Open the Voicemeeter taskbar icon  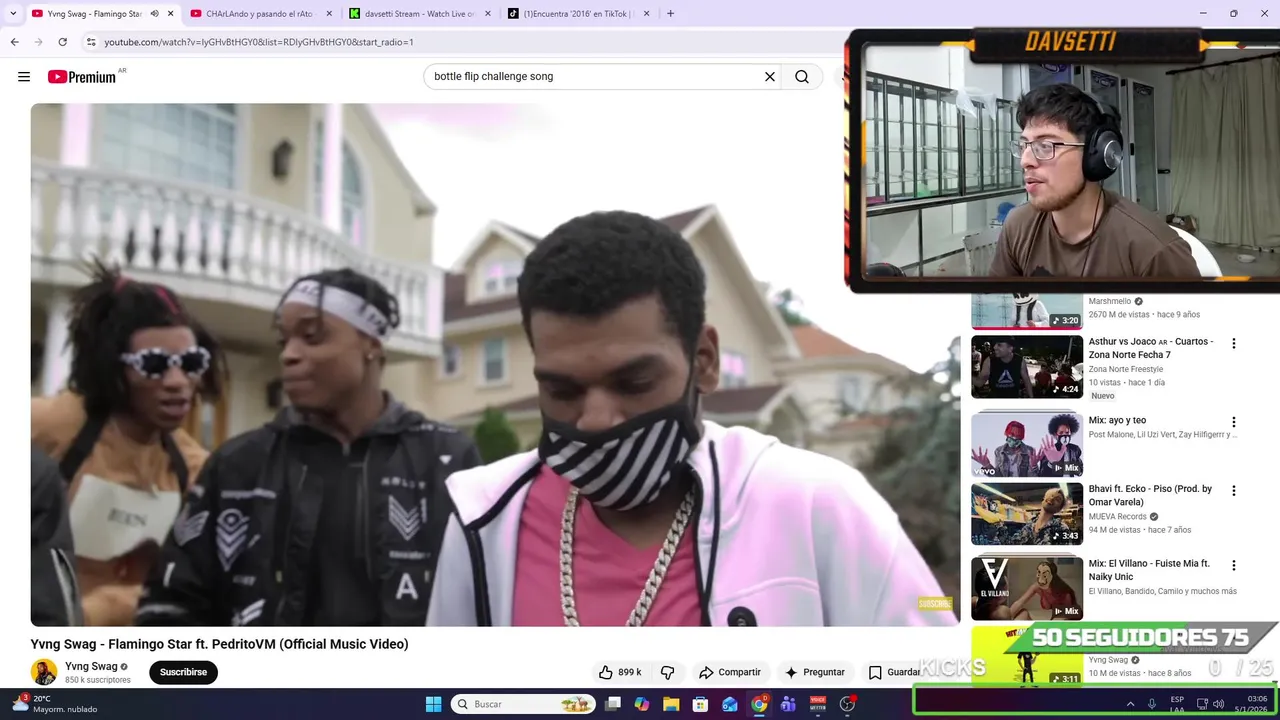pyautogui.click(x=818, y=704)
